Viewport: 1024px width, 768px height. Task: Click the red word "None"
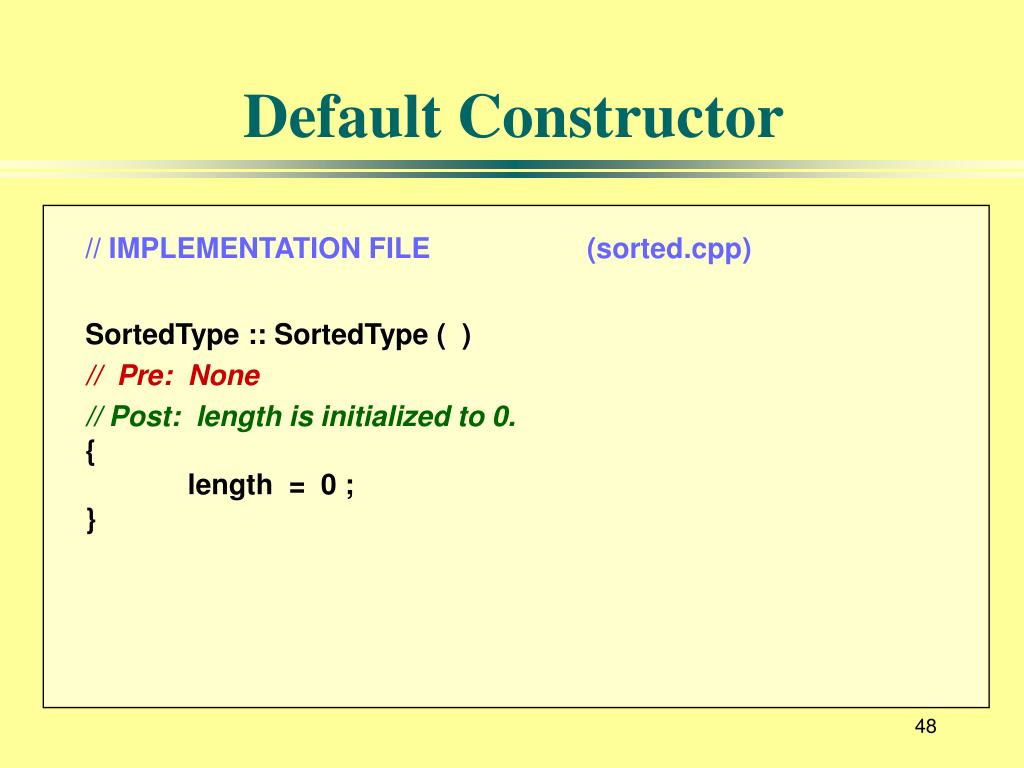pyautogui.click(x=225, y=376)
